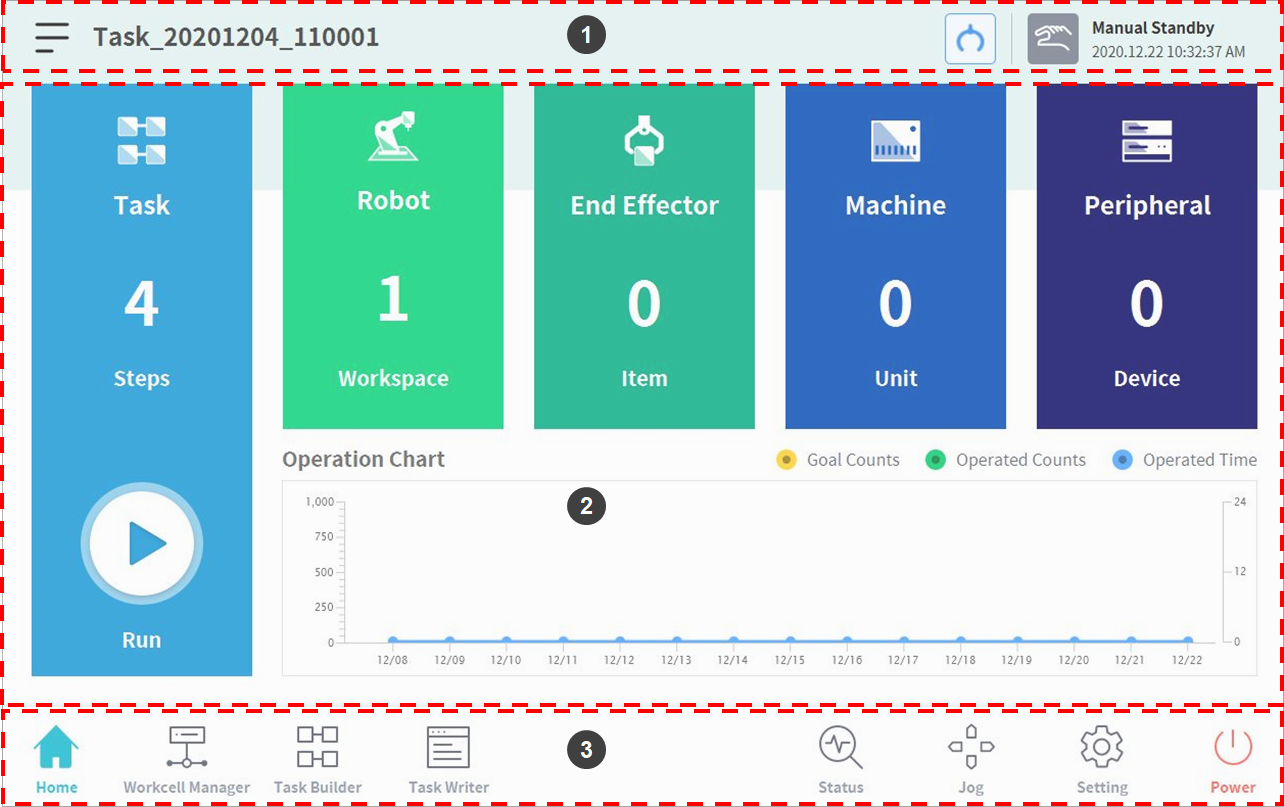The width and height of the screenshot is (1284, 807).
Task: Open the hamburger menu
Action: [x=52, y=38]
